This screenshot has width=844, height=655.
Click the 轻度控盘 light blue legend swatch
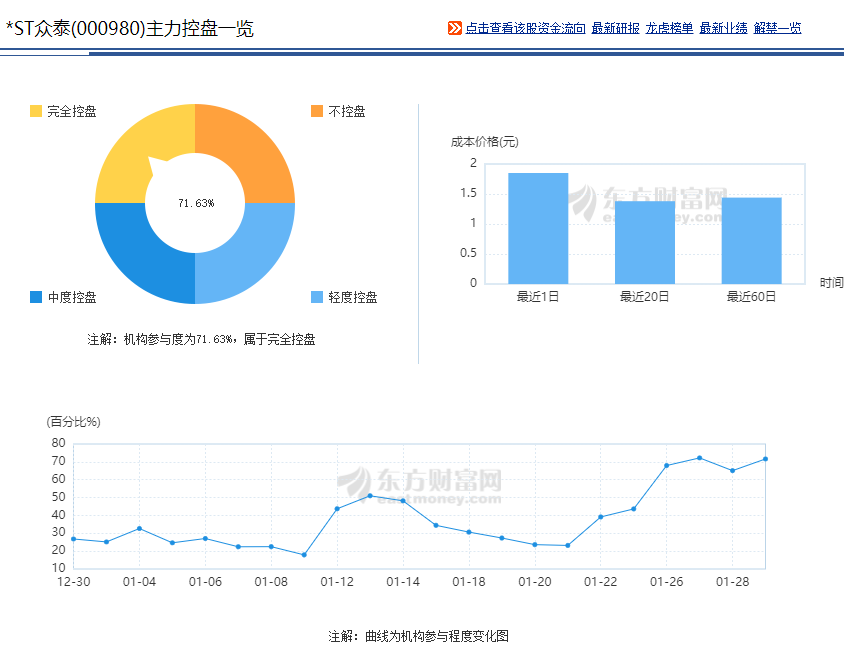pos(317,297)
